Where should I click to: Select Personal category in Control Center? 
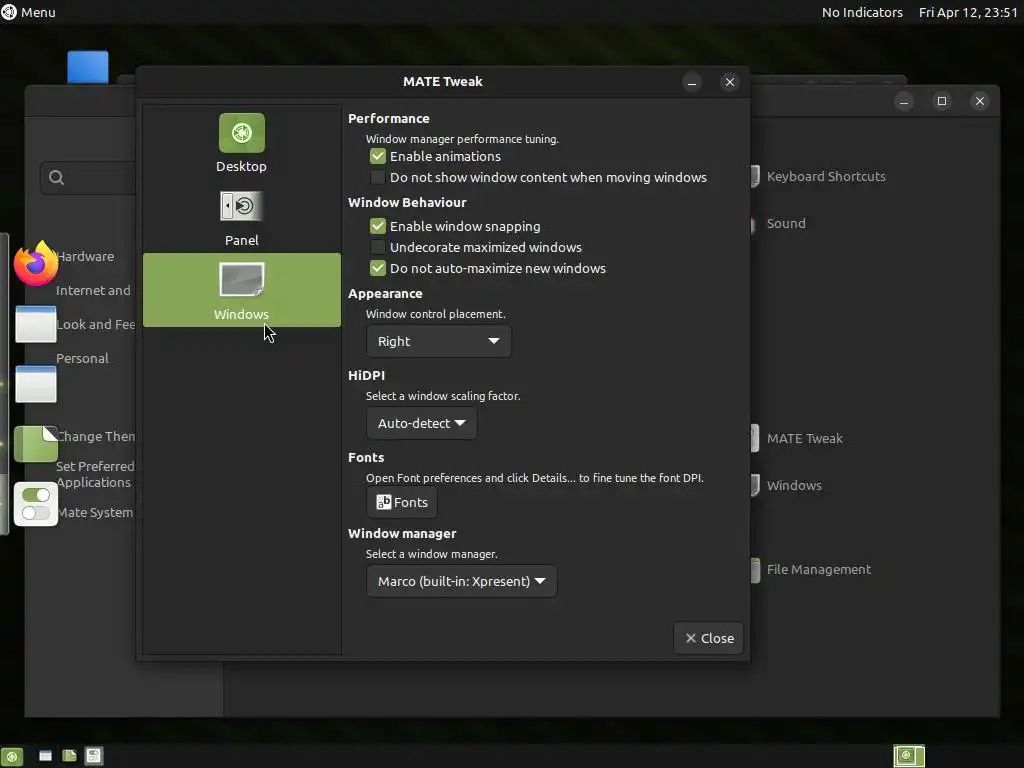(82, 359)
